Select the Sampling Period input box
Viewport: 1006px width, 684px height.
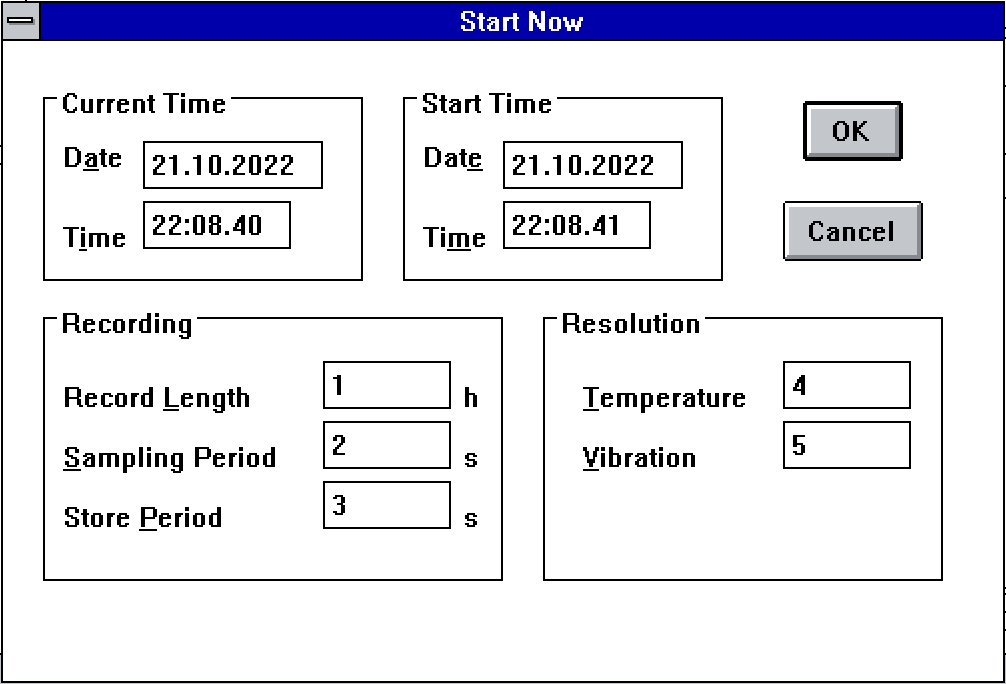(386, 445)
